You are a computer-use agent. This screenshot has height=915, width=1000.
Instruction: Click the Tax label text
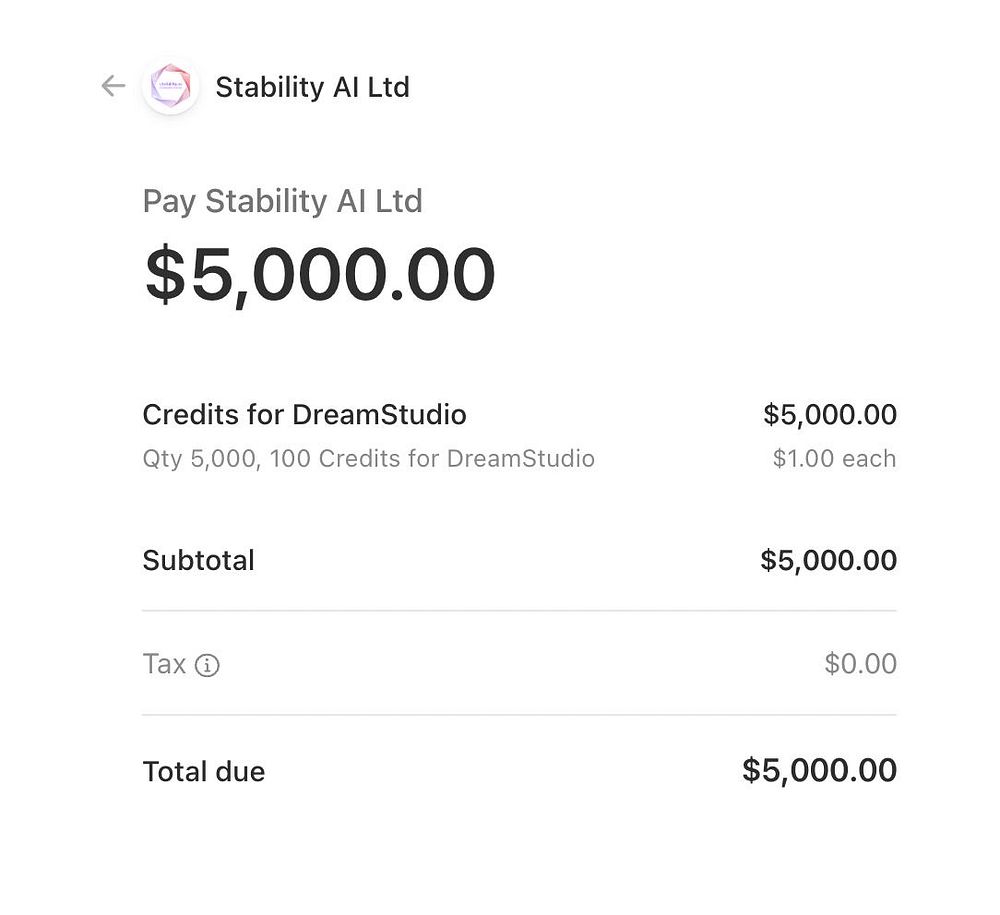[x=164, y=664]
